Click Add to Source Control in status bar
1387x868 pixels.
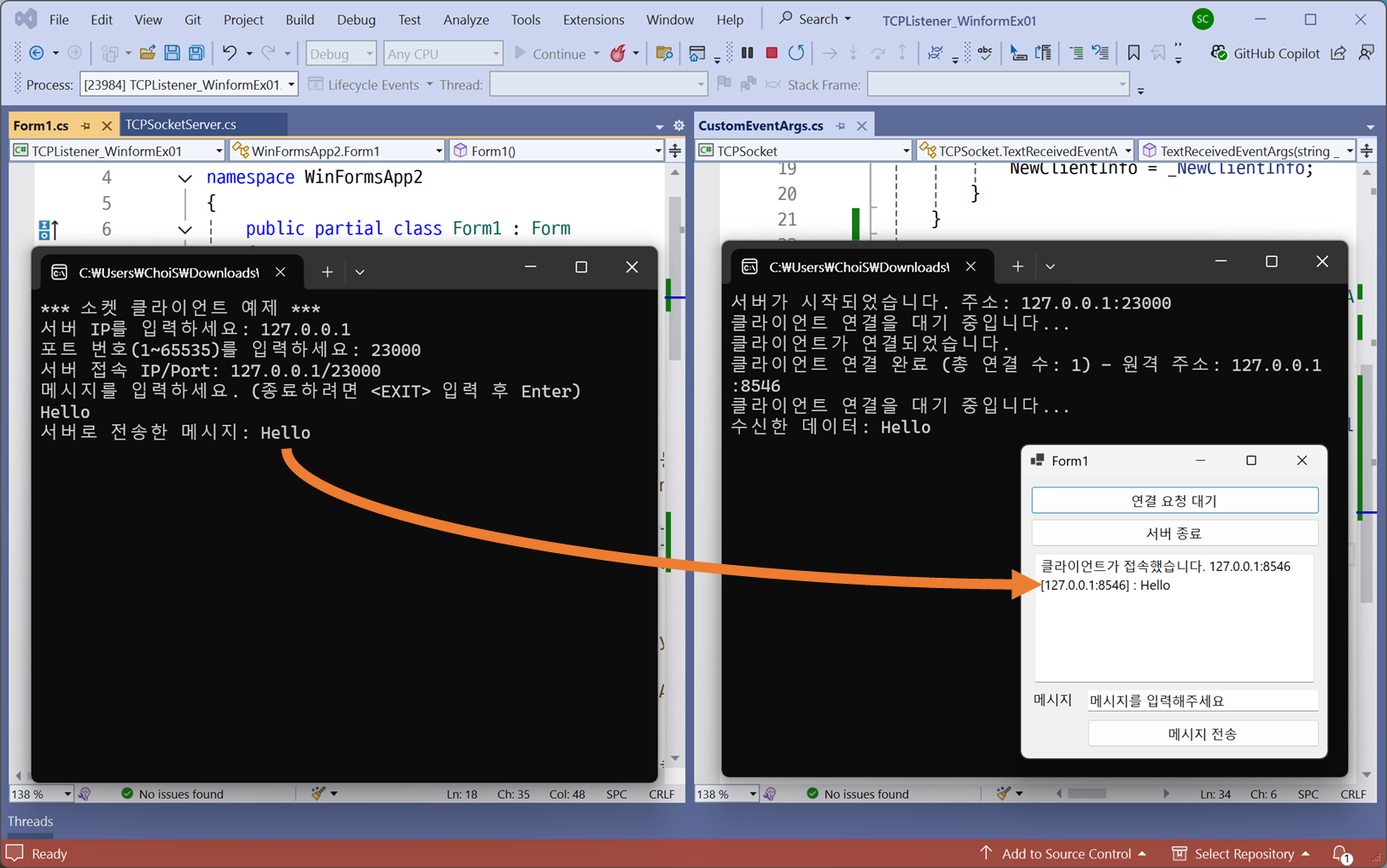[1062, 853]
